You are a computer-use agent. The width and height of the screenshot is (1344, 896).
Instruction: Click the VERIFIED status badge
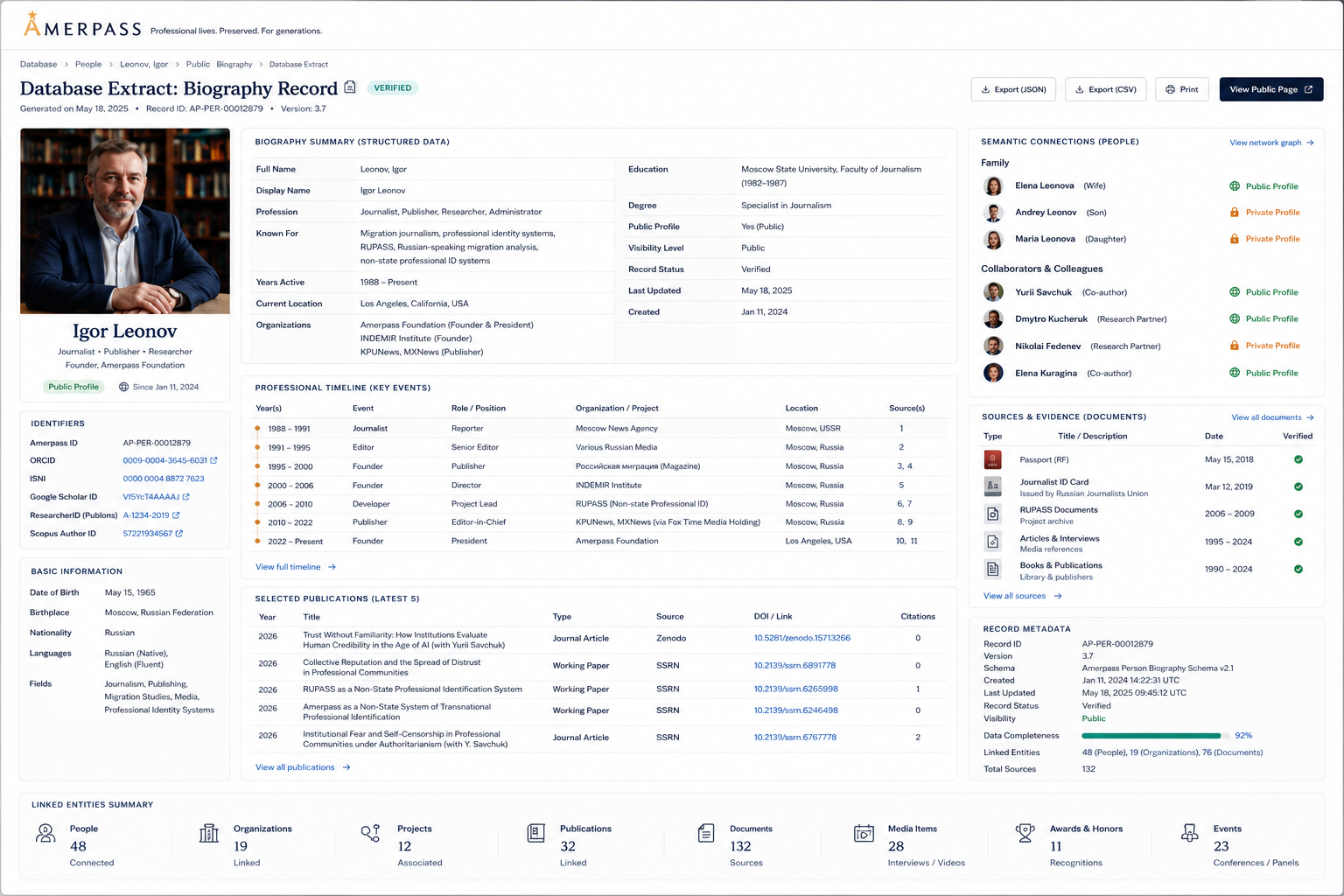coord(393,87)
